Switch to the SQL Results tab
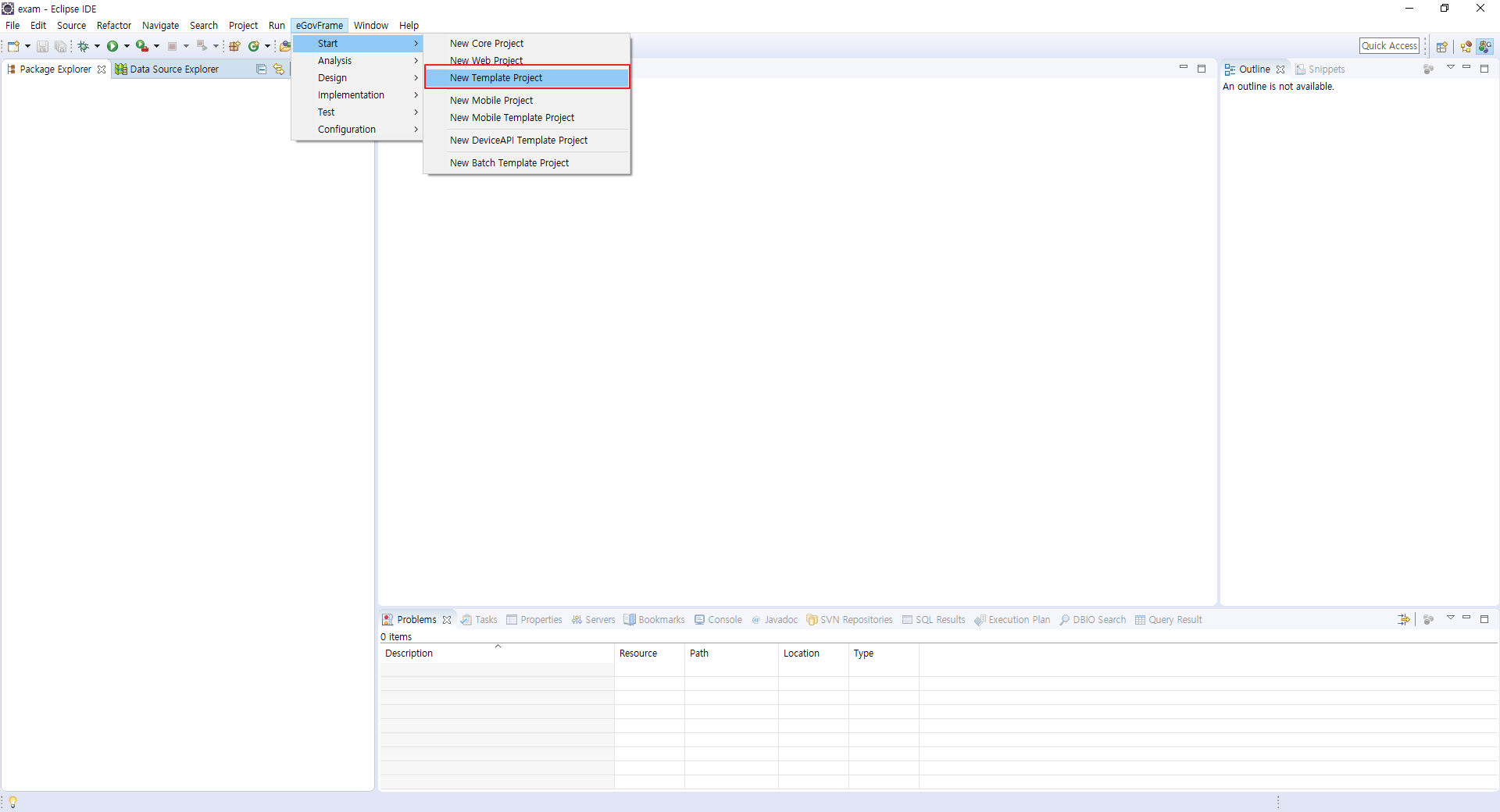Viewport: 1500px width, 812px height. click(x=934, y=620)
